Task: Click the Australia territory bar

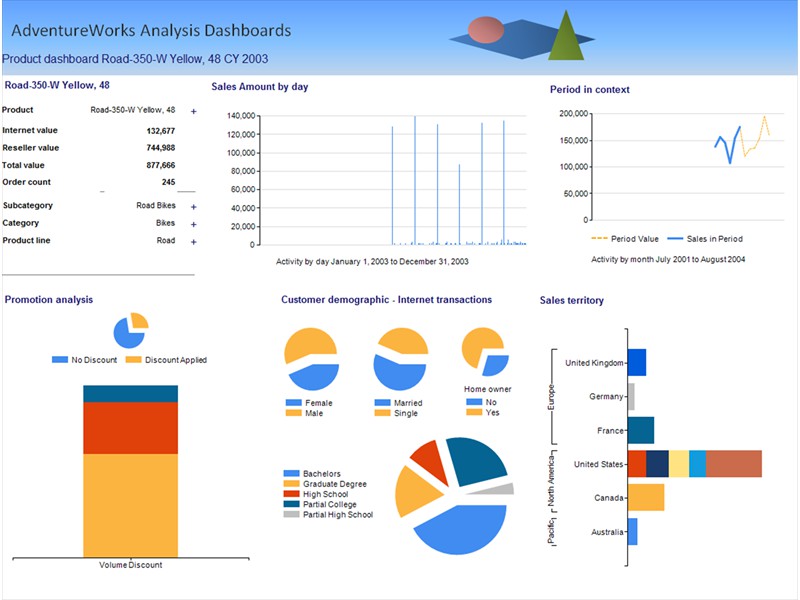Action: [x=633, y=532]
